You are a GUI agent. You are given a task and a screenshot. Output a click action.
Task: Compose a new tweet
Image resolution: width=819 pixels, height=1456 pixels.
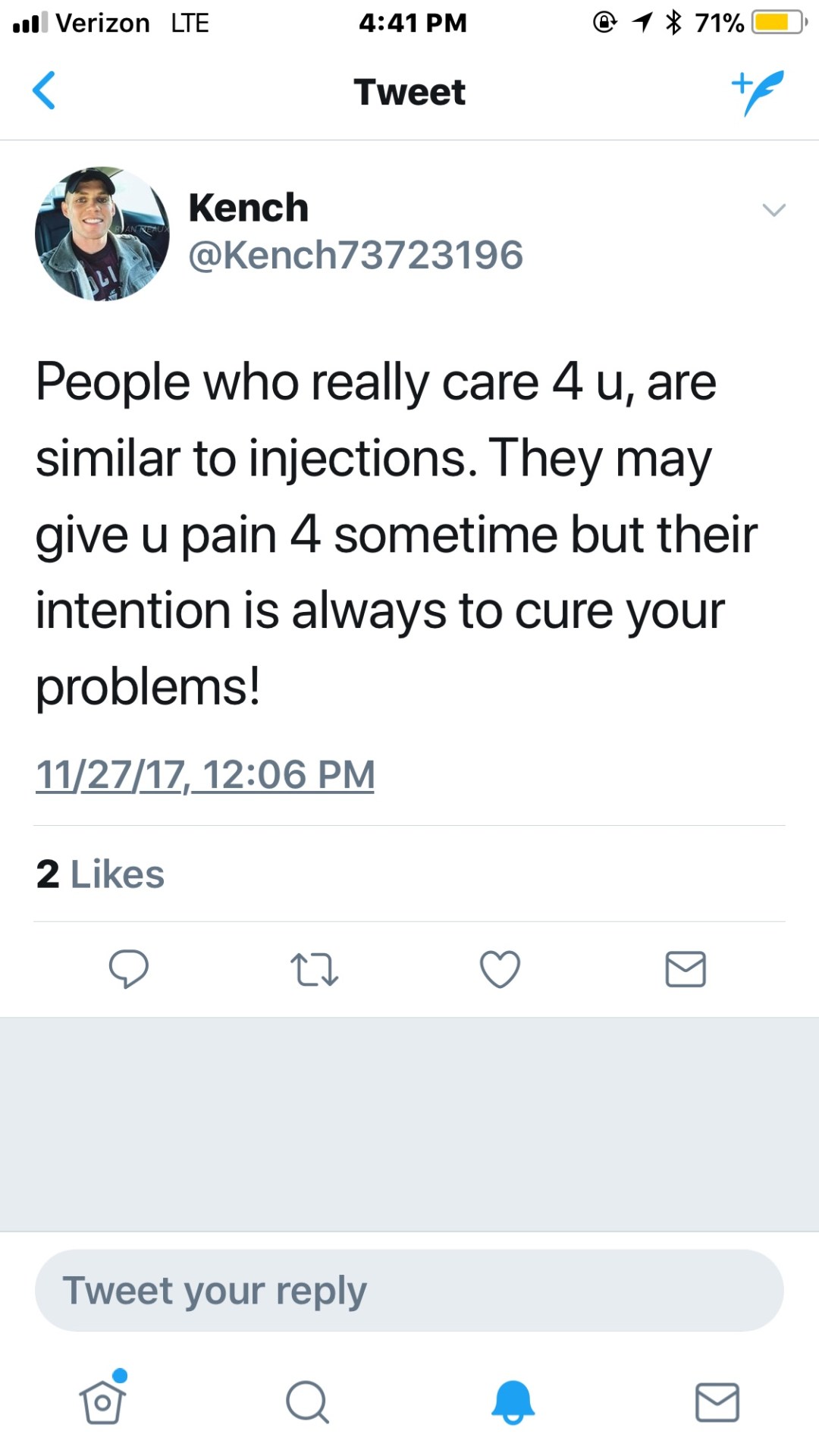click(758, 92)
